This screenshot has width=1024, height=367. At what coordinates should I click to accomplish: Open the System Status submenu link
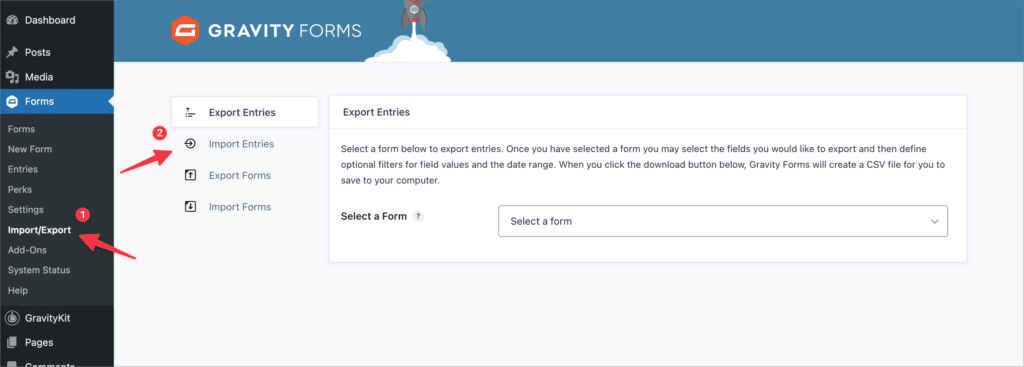tap(39, 270)
